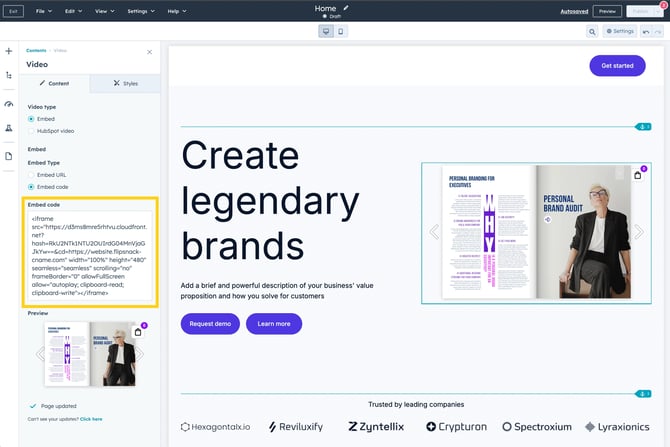Open the File menu
Screen dimensions: 670x447
[x=44, y=11]
